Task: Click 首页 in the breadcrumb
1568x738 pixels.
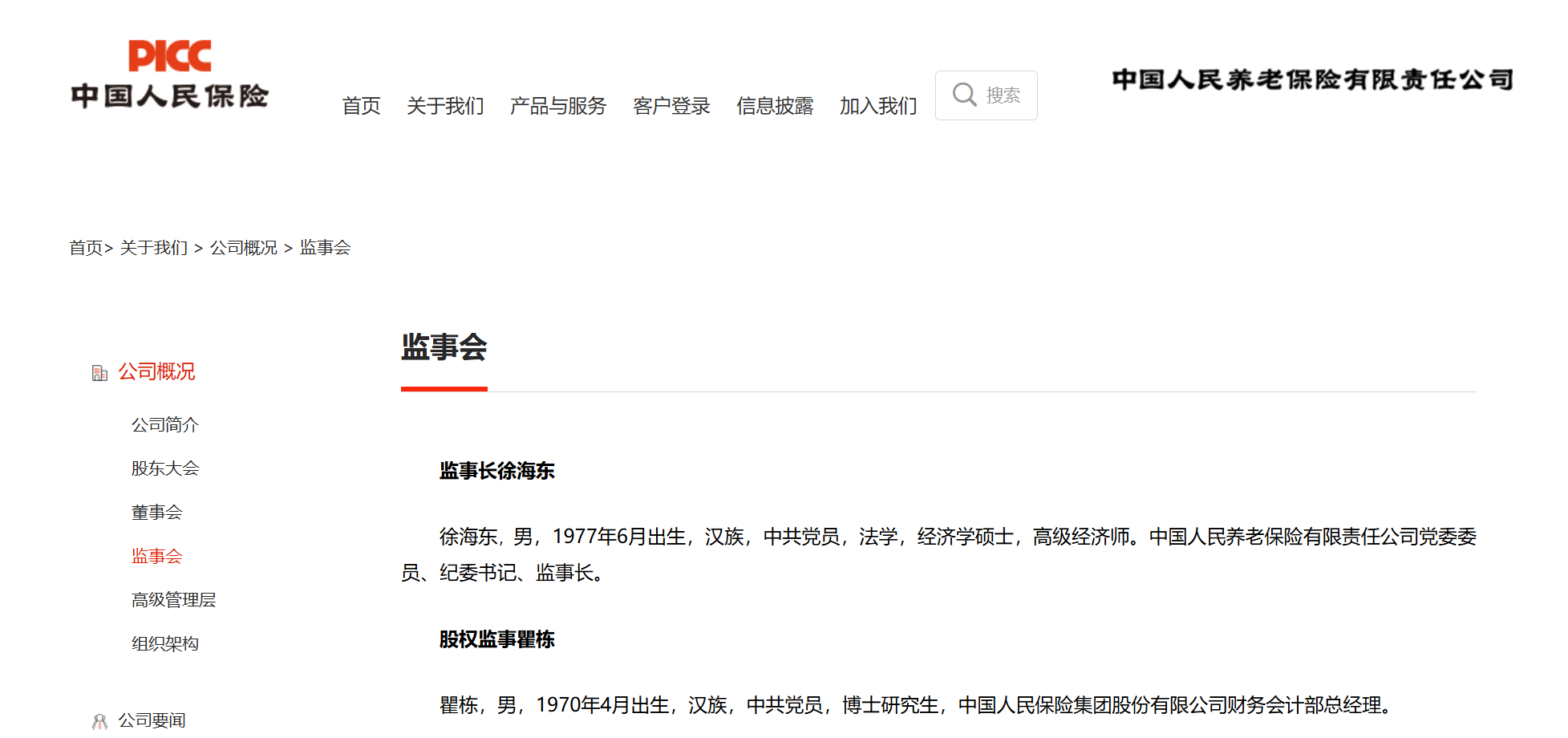Action: (x=86, y=248)
